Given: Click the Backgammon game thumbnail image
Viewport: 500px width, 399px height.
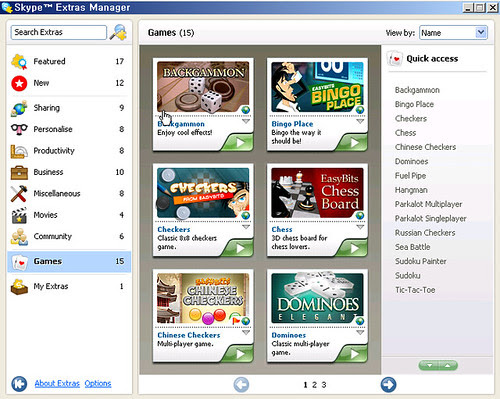Looking at the screenshot, I should click(203, 87).
